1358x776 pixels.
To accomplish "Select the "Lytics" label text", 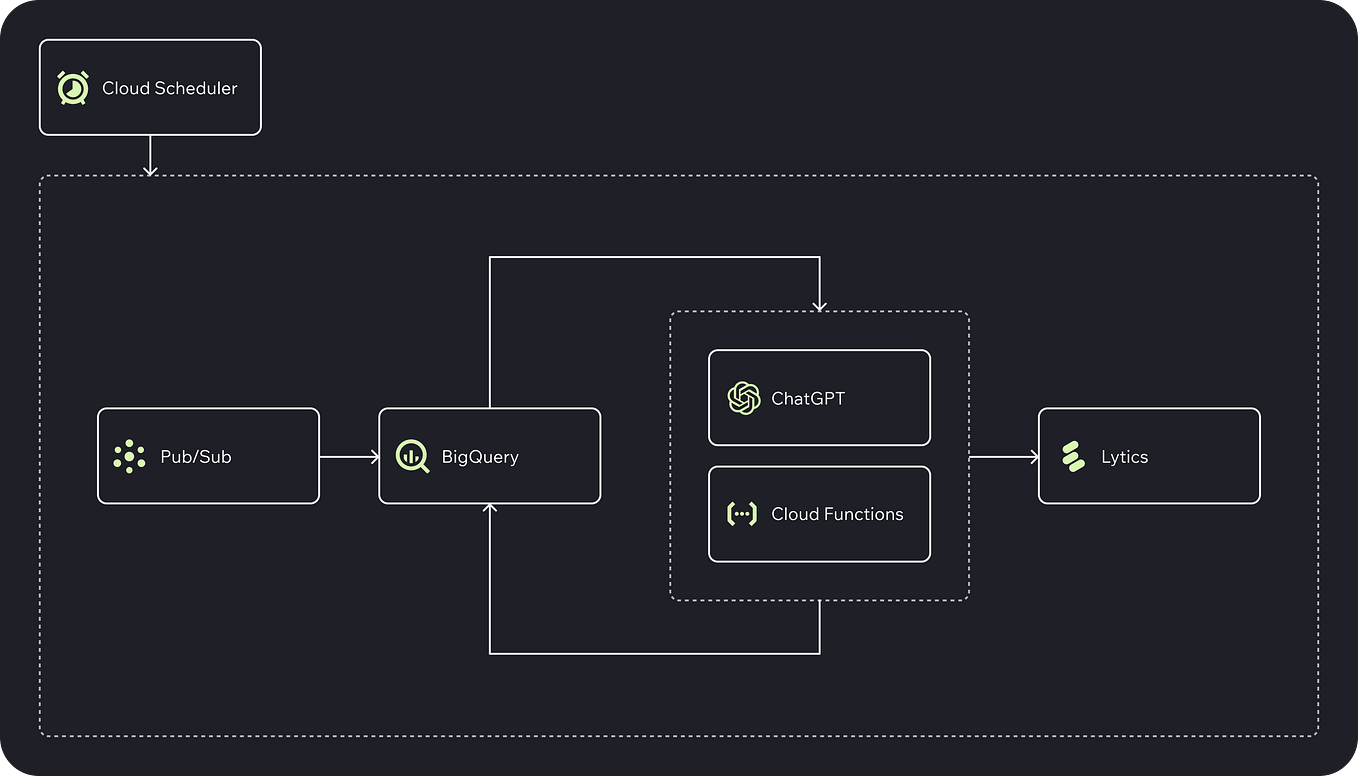I will [1125, 457].
